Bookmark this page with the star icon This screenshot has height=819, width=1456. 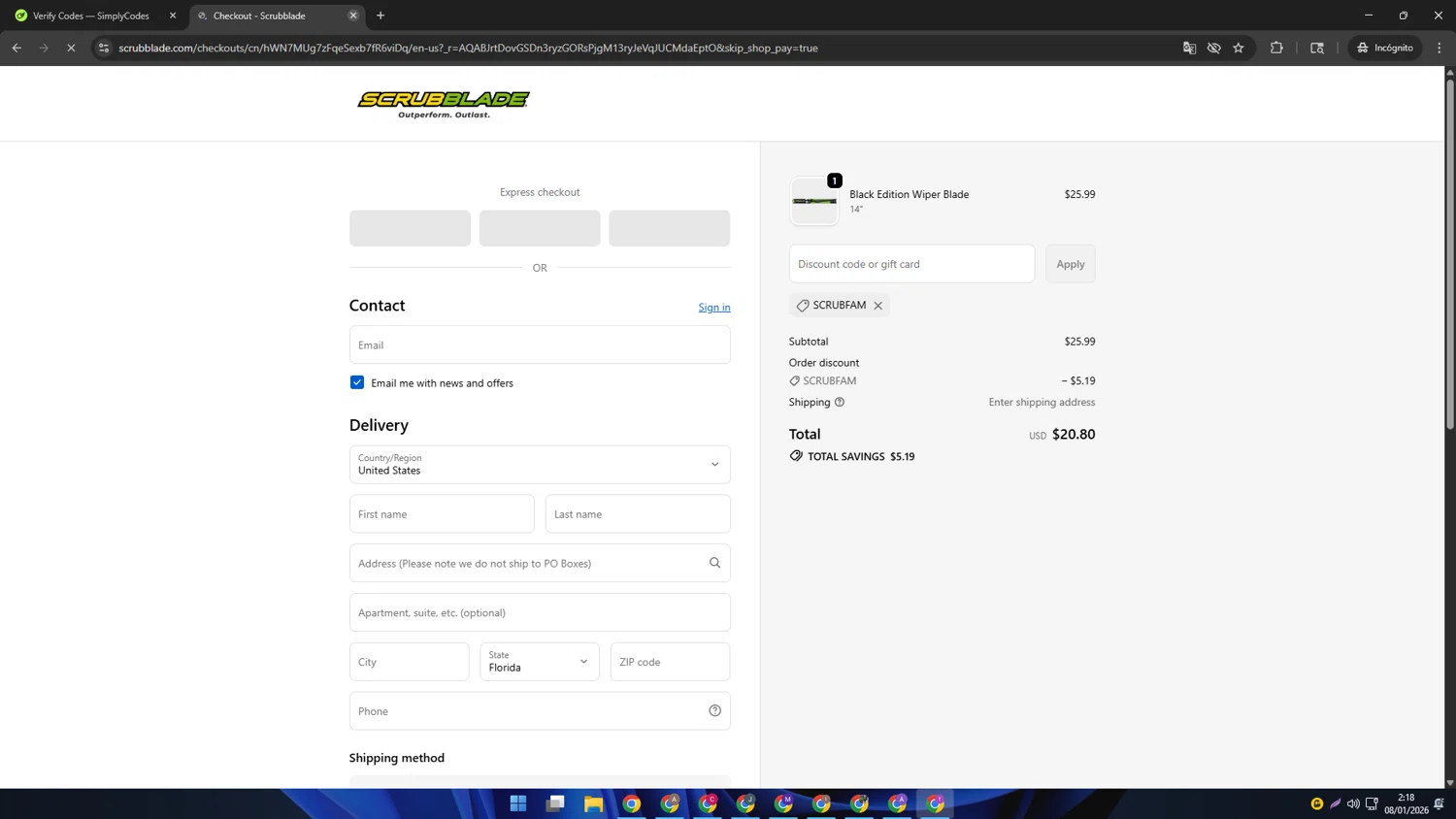pyautogui.click(x=1239, y=48)
